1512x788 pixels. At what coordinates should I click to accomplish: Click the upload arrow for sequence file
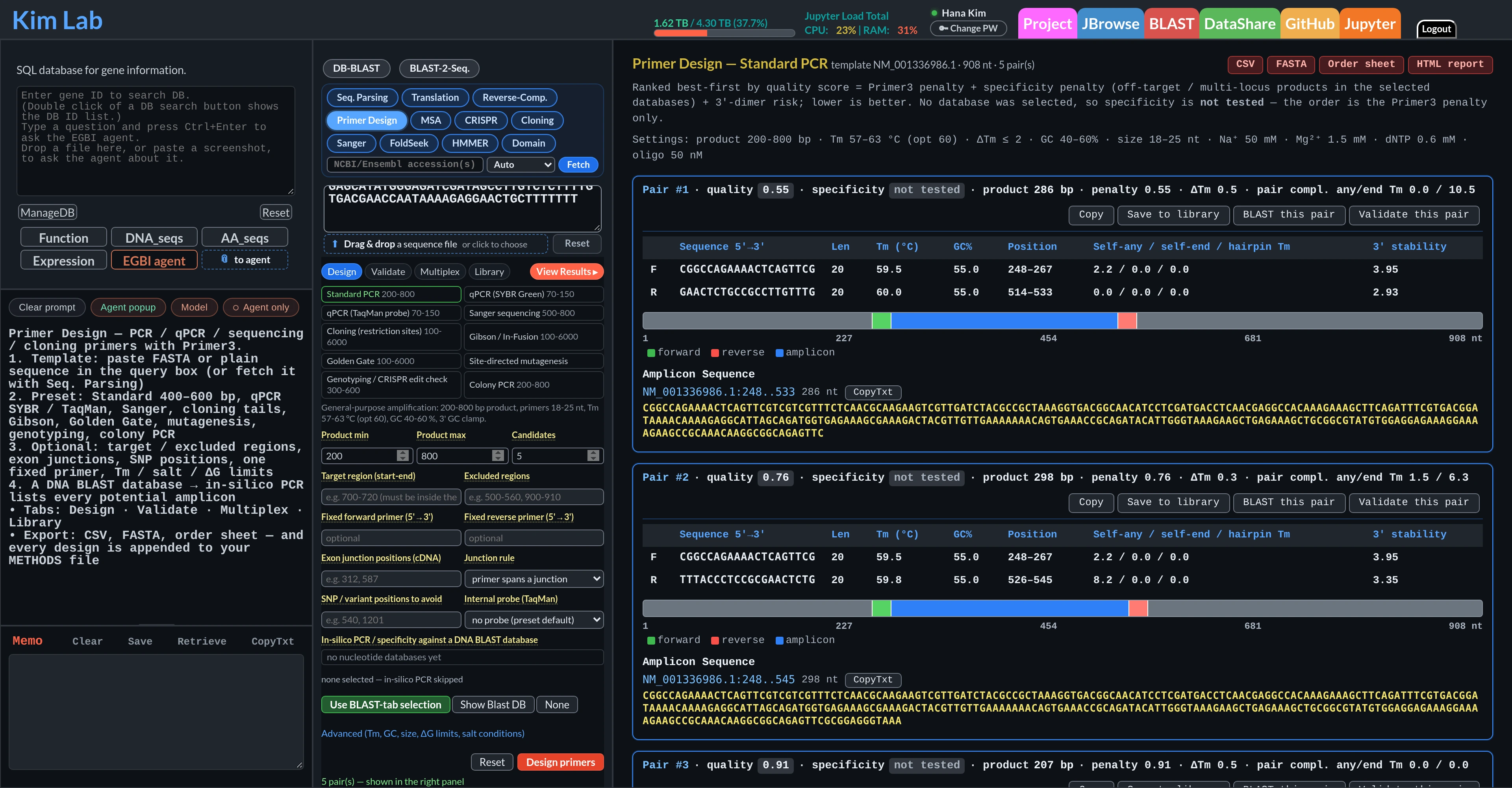335,243
